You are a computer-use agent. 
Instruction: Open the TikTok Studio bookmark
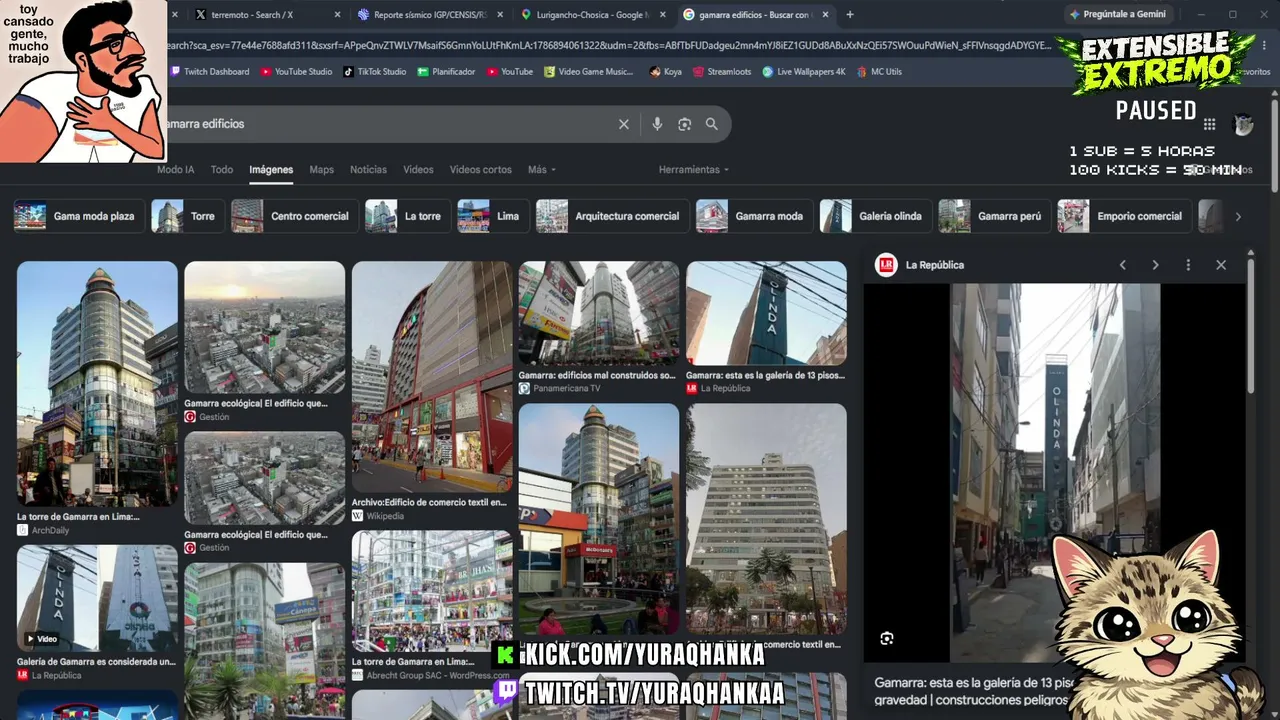point(374,72)
